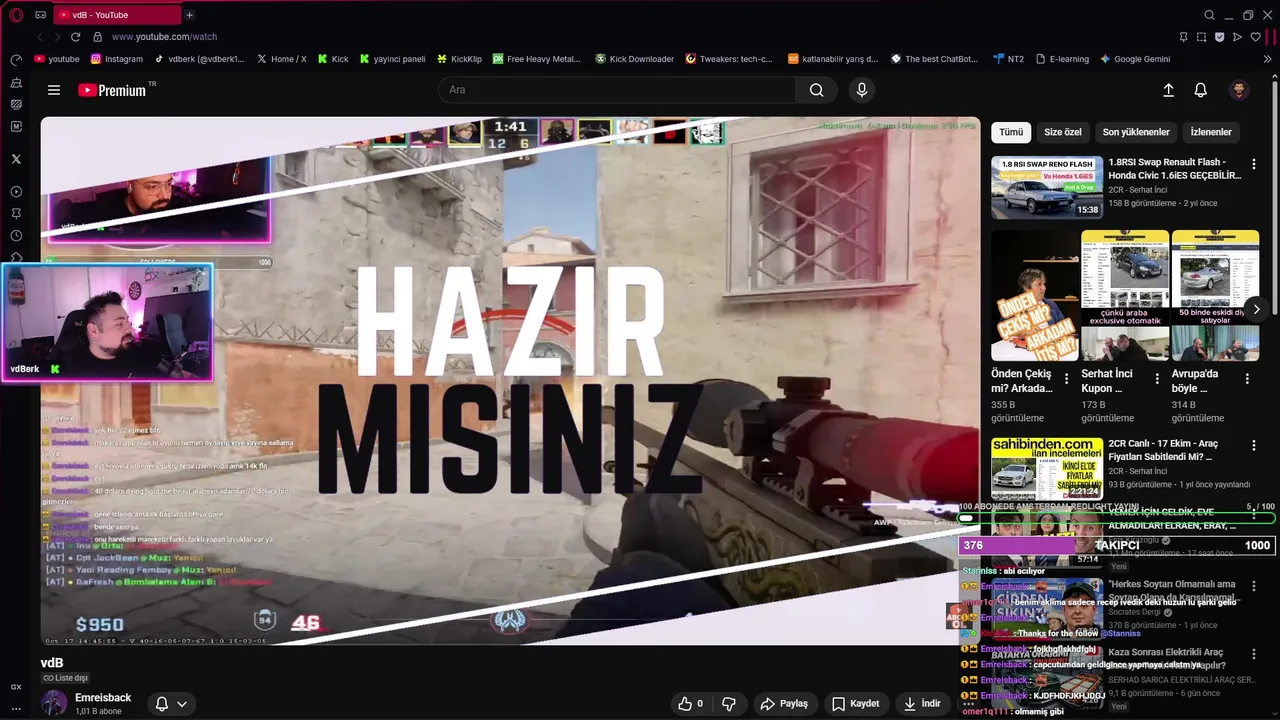Screen dimensions: 1280x720
Task: View site security lock information
Action: pos(98,37)
